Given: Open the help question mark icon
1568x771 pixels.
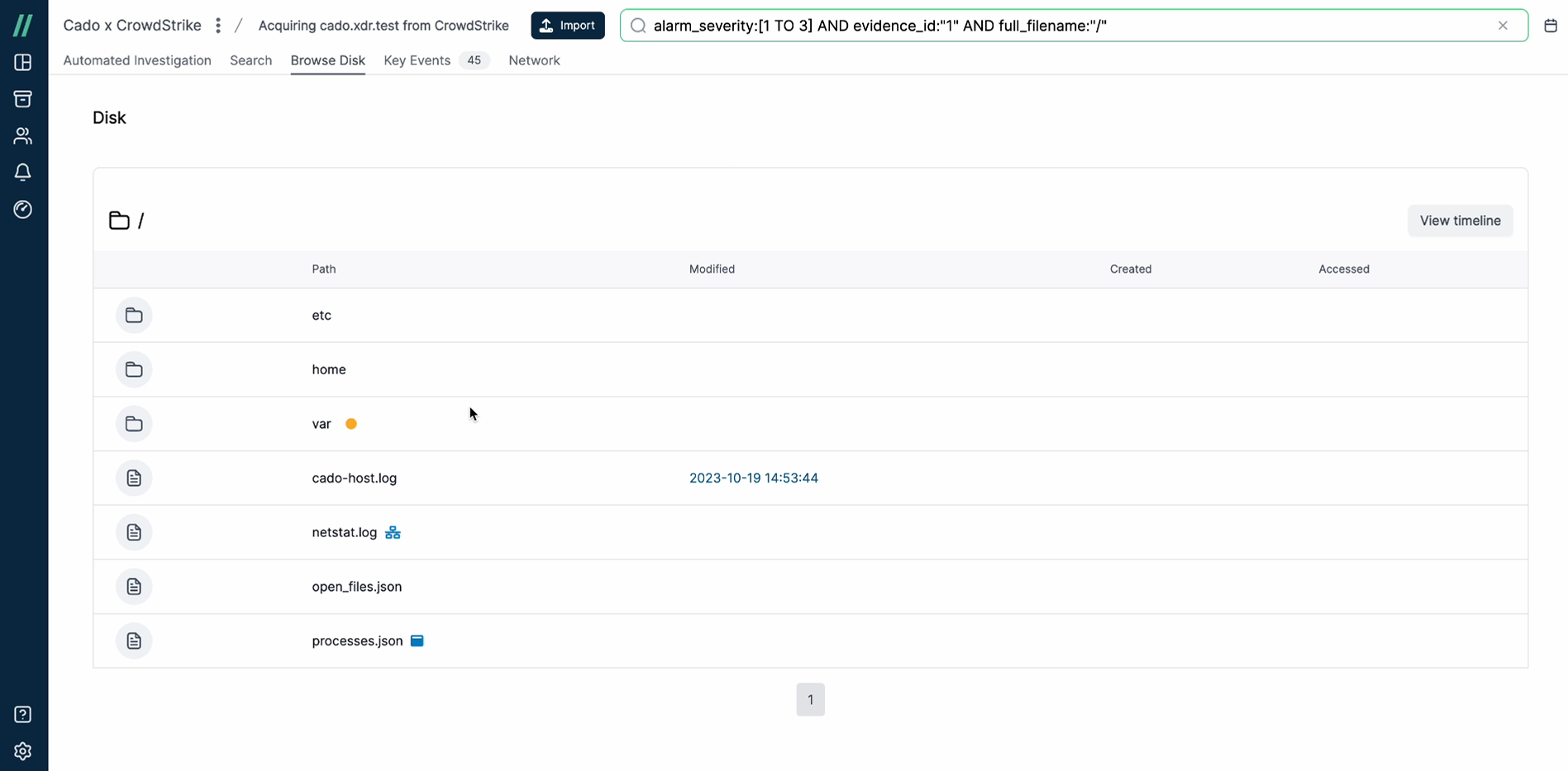Looking at the screenshot, I should pos(23,714).
